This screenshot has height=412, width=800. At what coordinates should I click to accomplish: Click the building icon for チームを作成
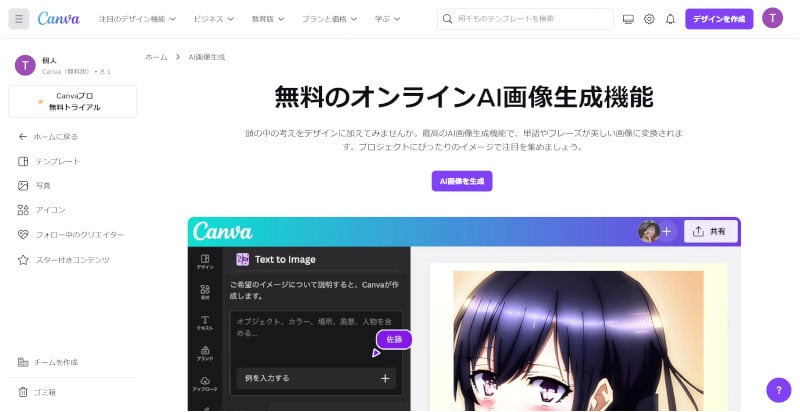(x=23, y=362)
